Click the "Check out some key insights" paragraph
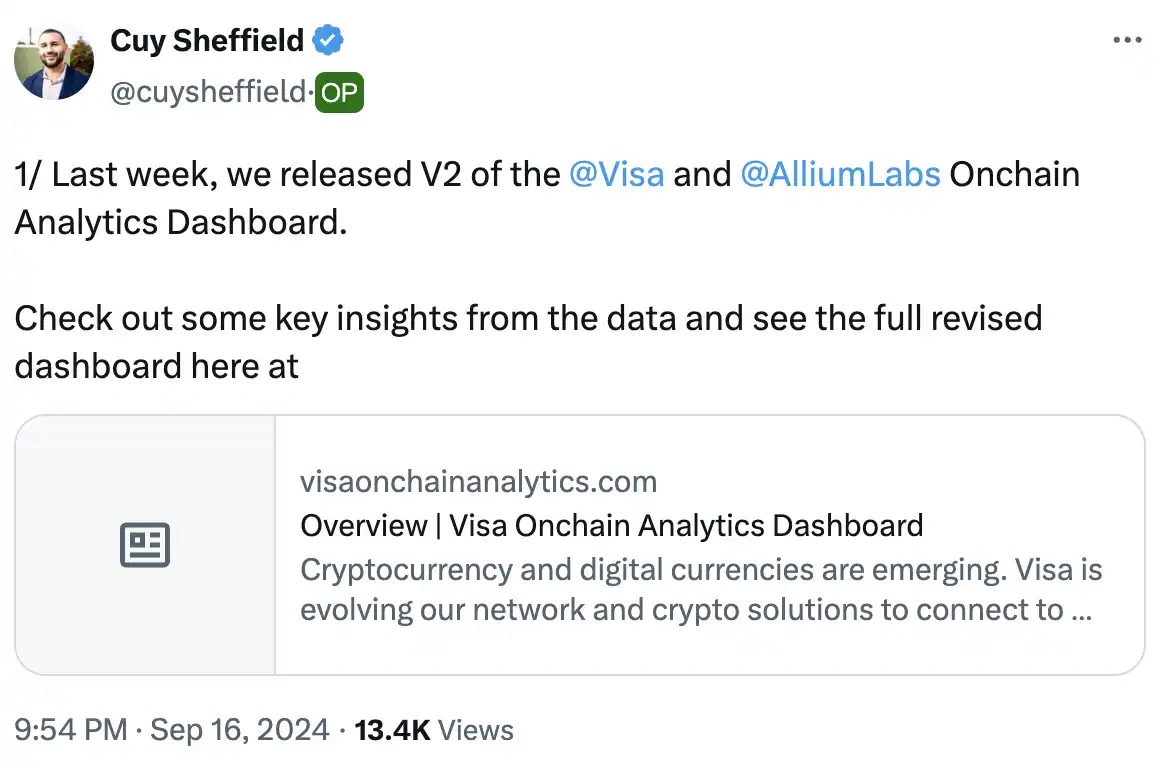This screenshot has width=1160, height=768. coord(528,318)
